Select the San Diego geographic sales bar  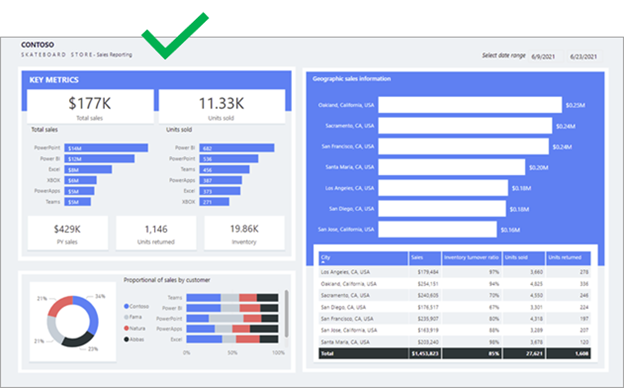coord(442,209)
